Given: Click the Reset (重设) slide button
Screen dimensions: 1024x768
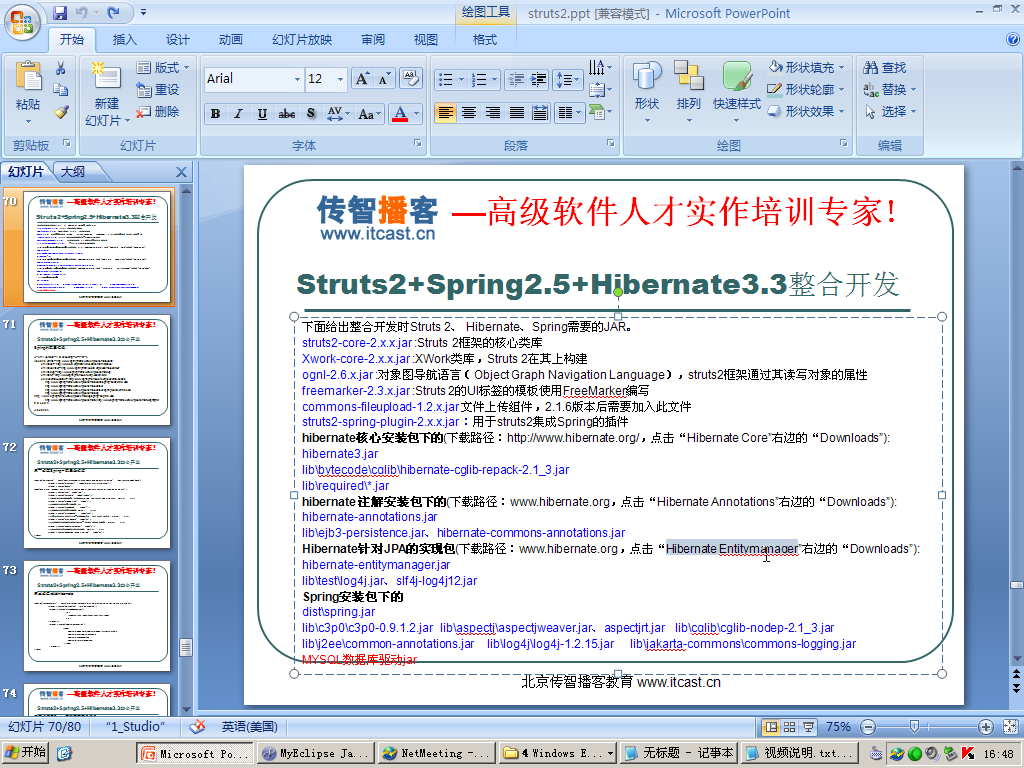Looking at the screenshot, I should click(157, 89).
